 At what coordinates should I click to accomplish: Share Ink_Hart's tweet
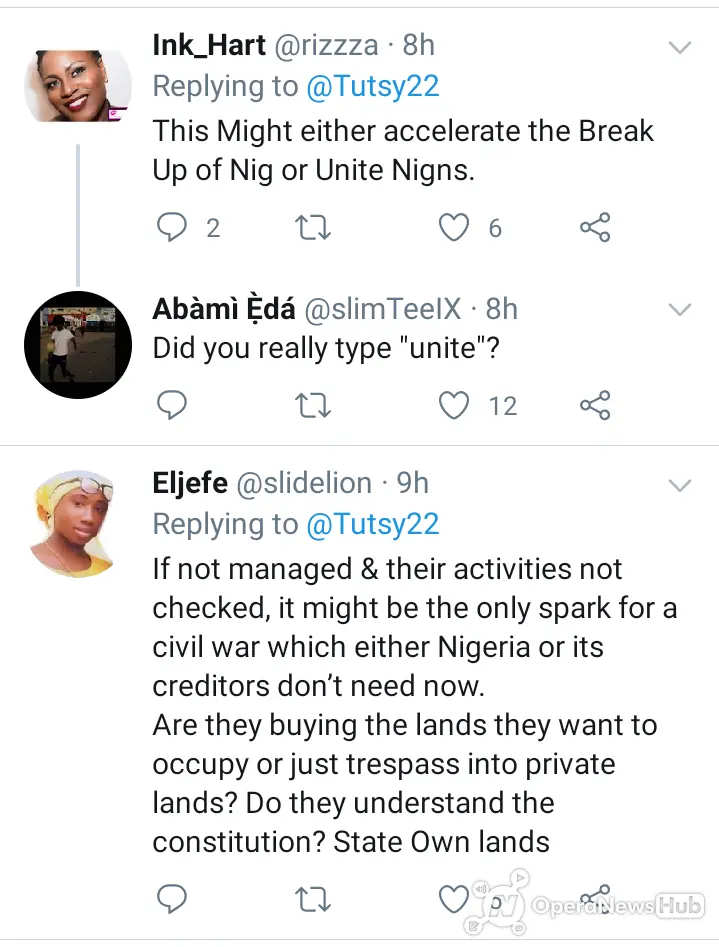coord(595,228)
